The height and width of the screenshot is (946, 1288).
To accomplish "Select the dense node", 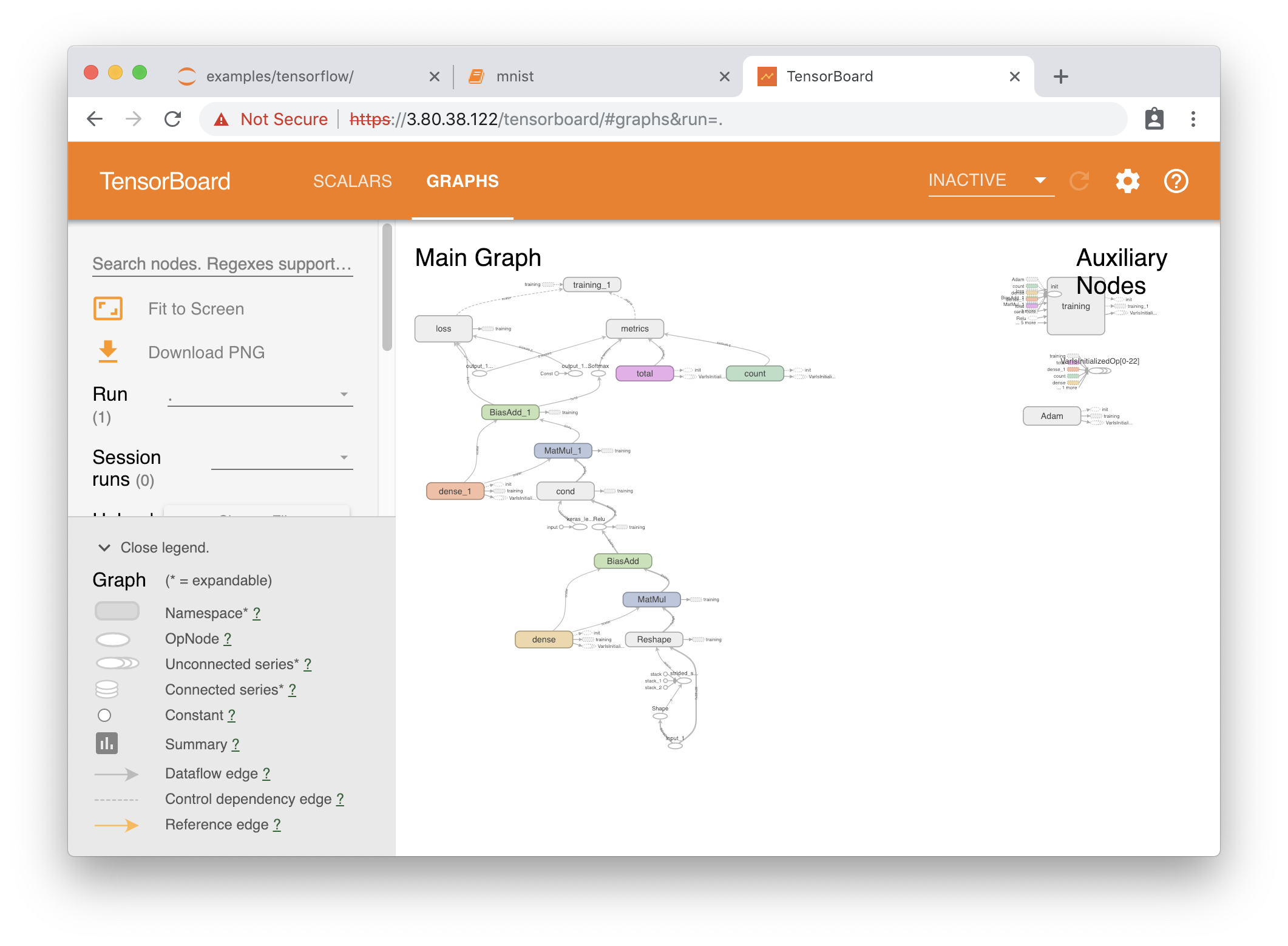I will click(543, 639).
